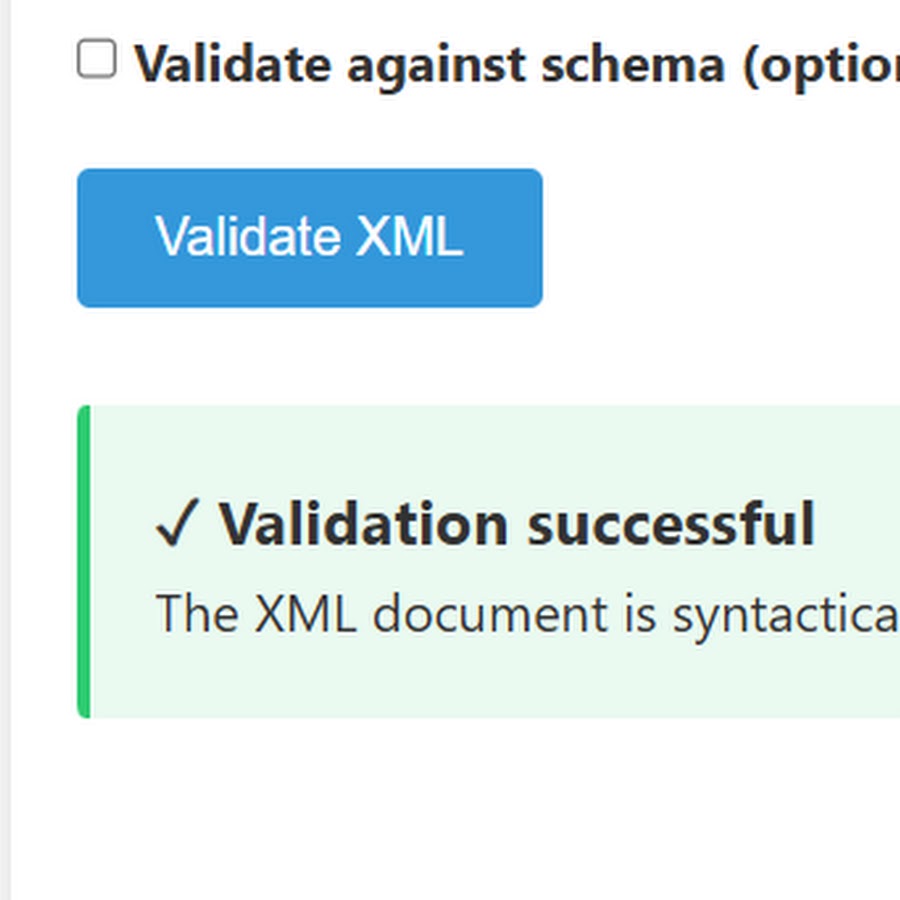The height and width of the screenshot is (900, 900).
Task: Click '(optio' text after schema label
Action: (821, 65)
